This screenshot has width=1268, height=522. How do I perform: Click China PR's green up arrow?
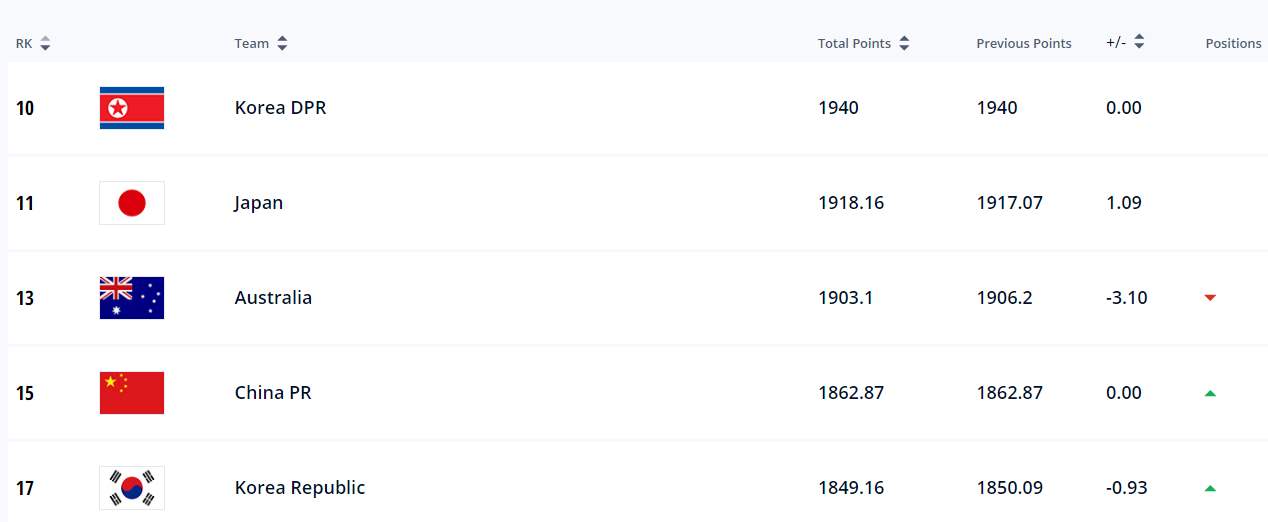[x=1210, y=393]
